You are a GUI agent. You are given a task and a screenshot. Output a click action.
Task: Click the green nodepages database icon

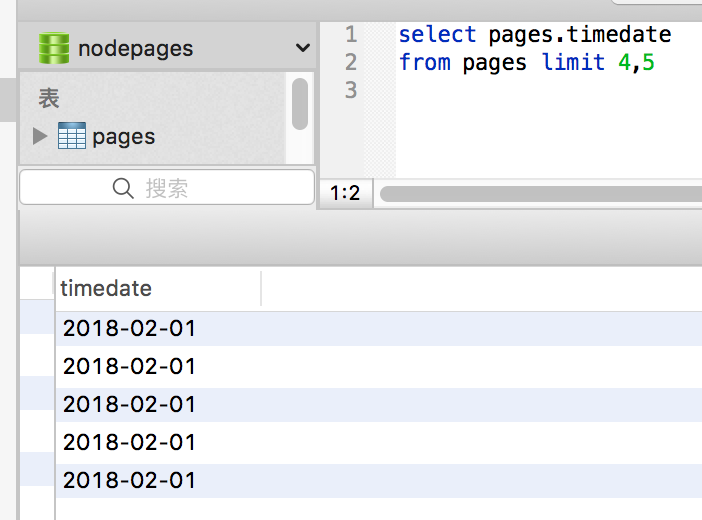54,48
